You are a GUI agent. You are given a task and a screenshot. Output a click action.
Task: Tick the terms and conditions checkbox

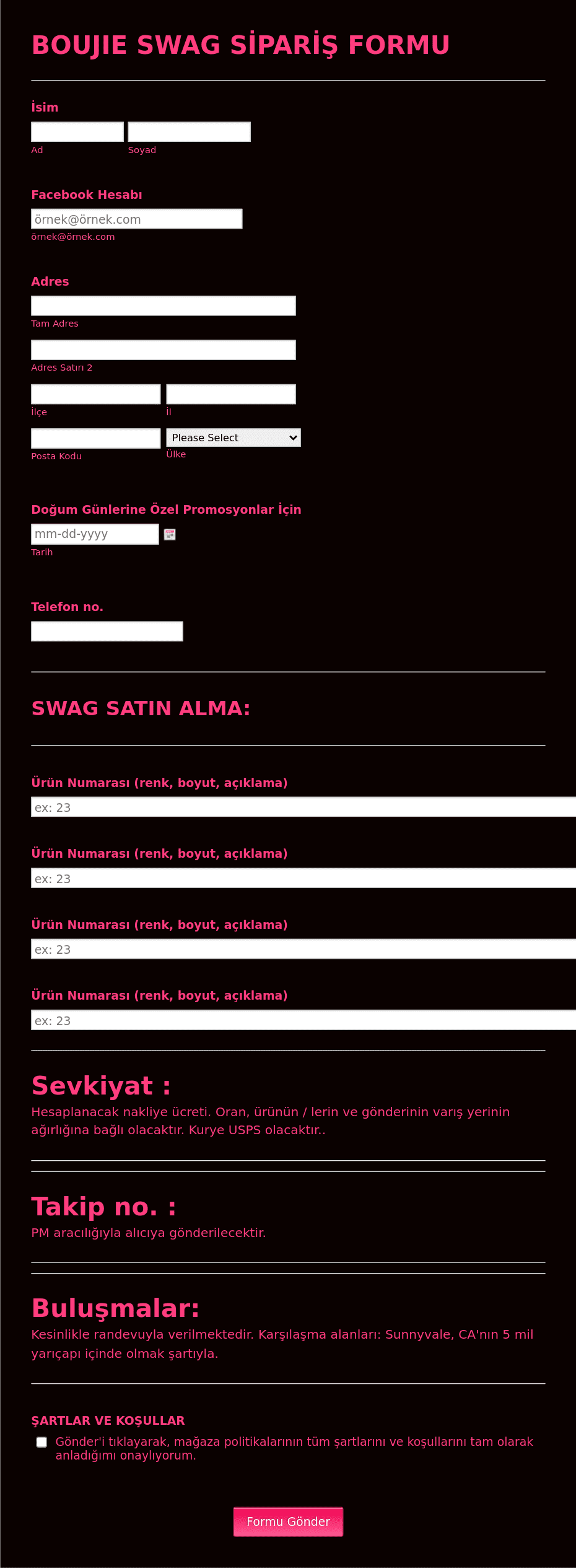(41, 1442)
